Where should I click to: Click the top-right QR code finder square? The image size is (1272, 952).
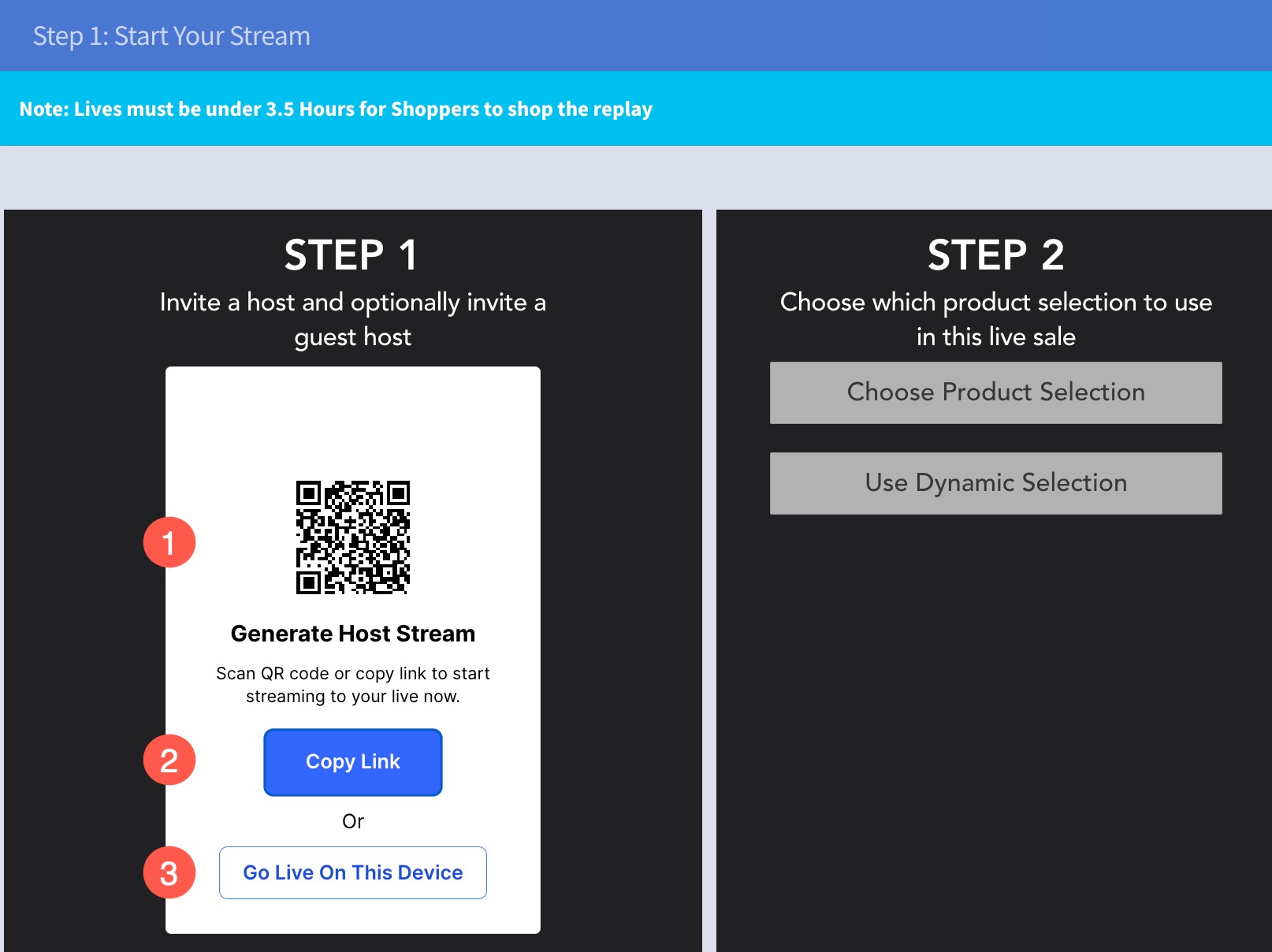398,493
